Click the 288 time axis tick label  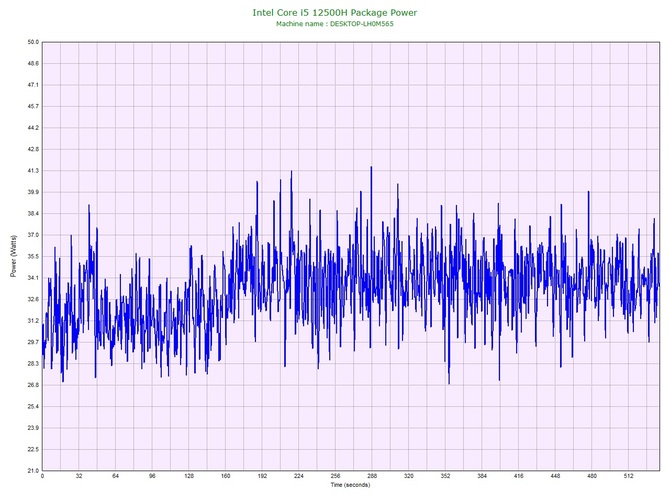tap(372, 476)
